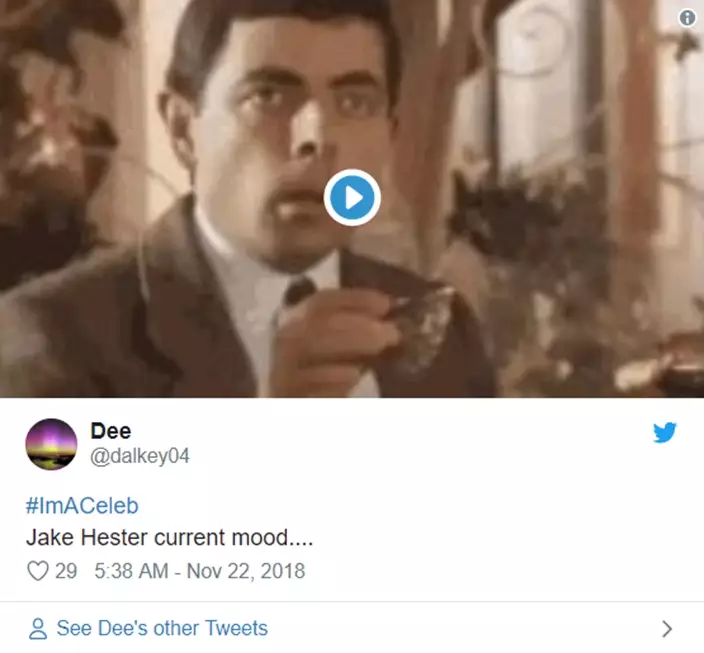Open See Dee's other Tweets link

[x=162, y=628]
